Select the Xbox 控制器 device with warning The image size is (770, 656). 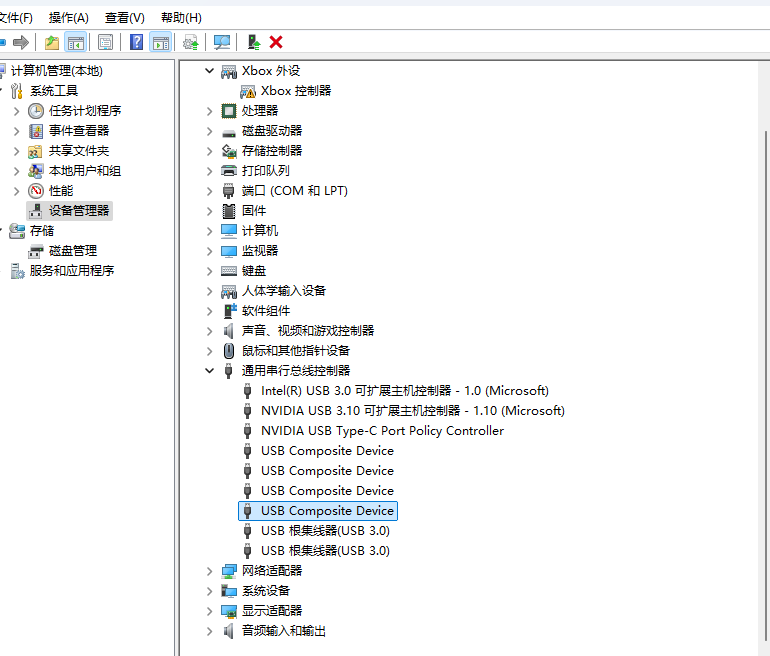click(x=296, y=91)
